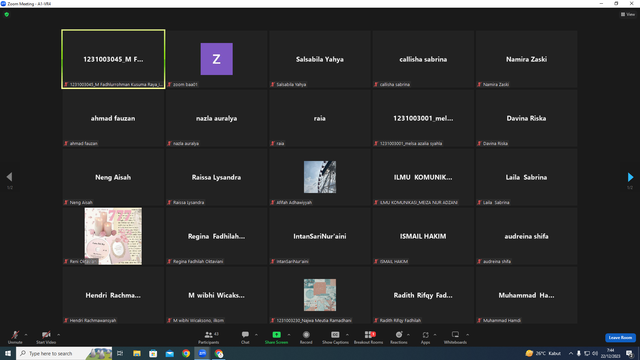
Task: Select the ILMU KOMUNIK... participant tile
Action: pos(423,177)
